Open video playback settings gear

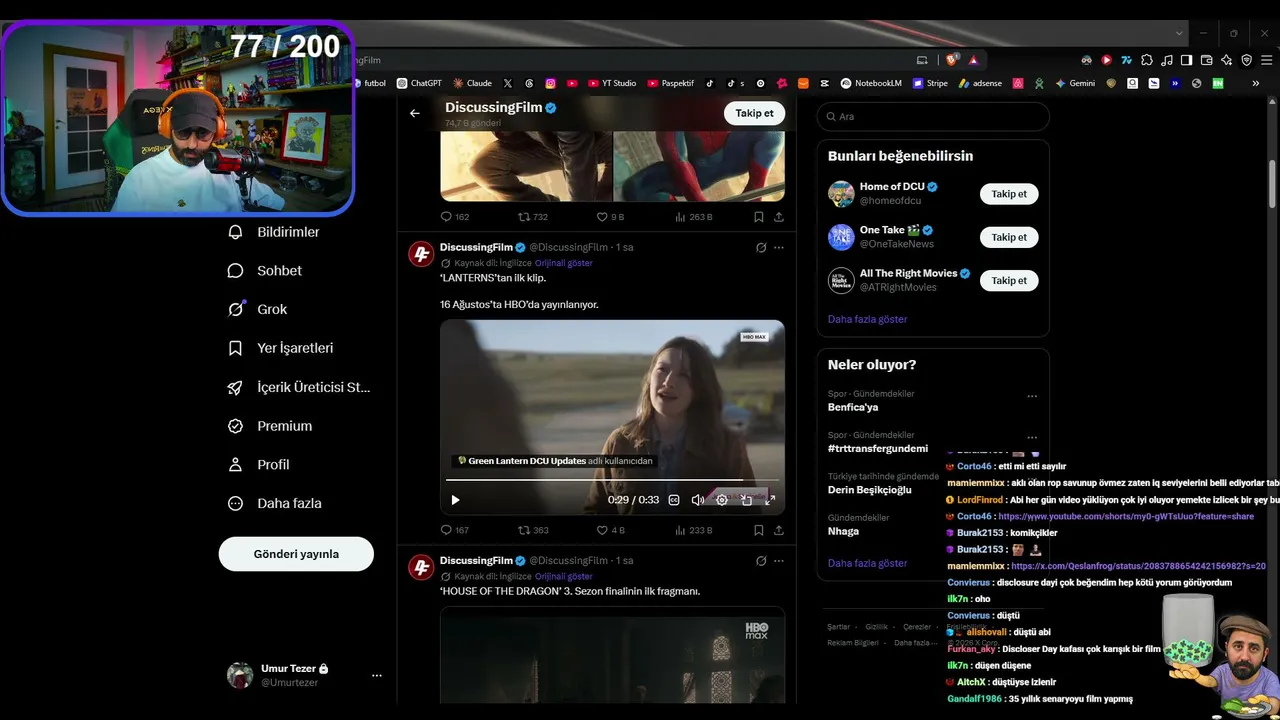tap(722, 500)
